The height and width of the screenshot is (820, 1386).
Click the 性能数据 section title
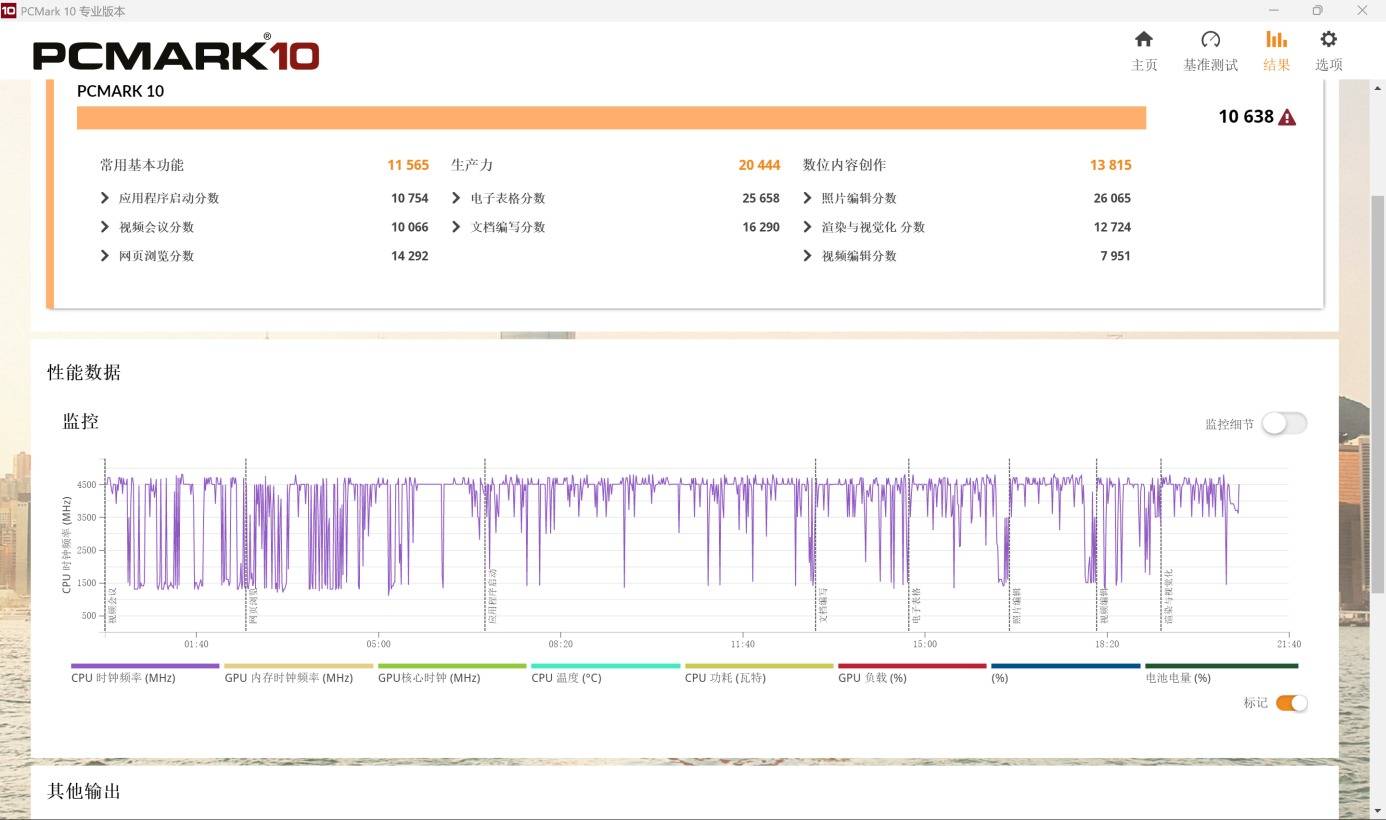pos(84,373)
